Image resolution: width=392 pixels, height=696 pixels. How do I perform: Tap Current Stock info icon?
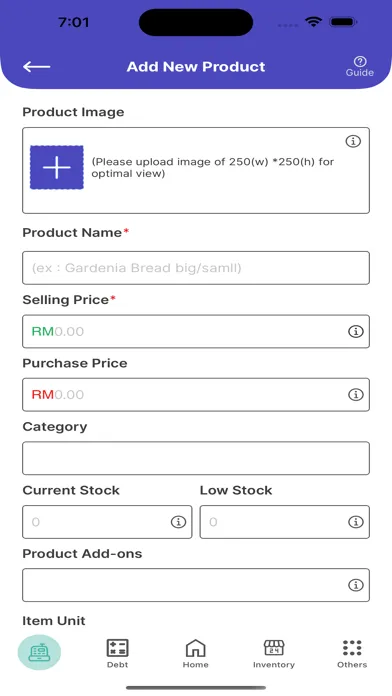pyautogui.click(x=178, y=522)
